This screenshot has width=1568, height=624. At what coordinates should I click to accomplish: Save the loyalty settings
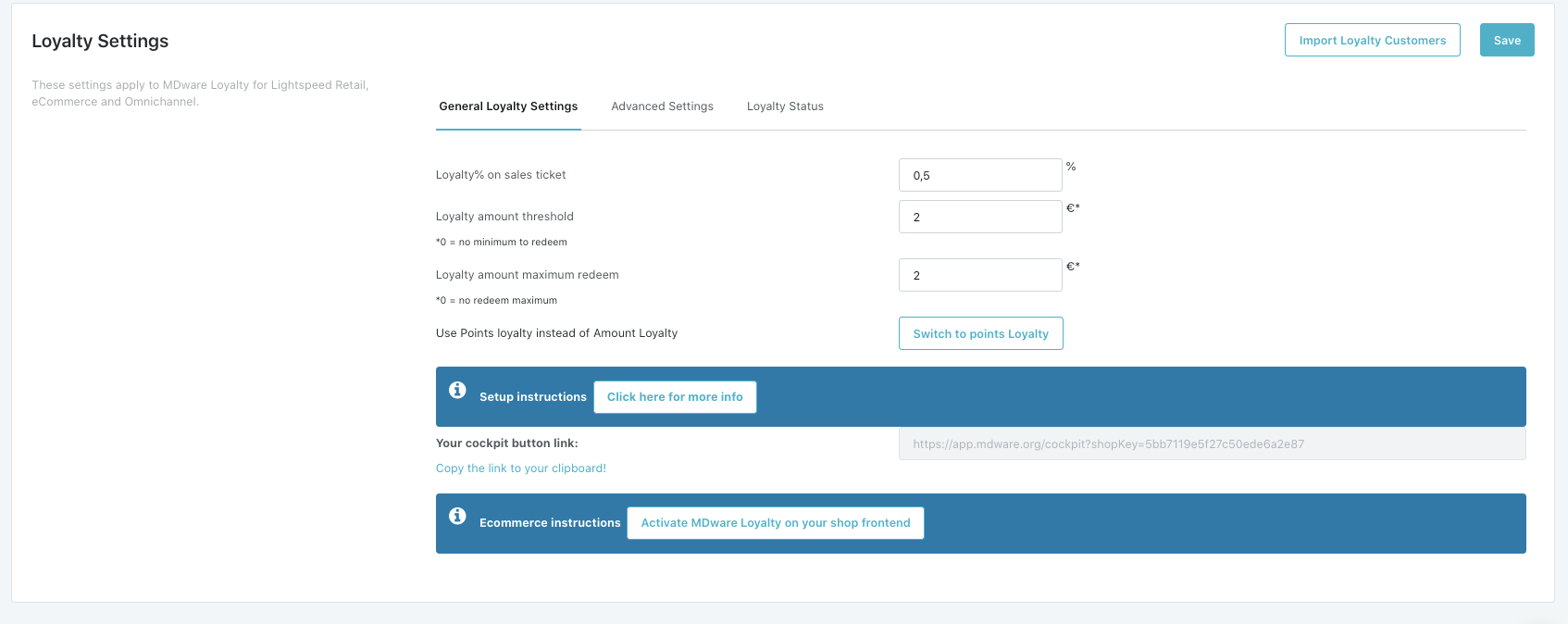pos(1506,40)
